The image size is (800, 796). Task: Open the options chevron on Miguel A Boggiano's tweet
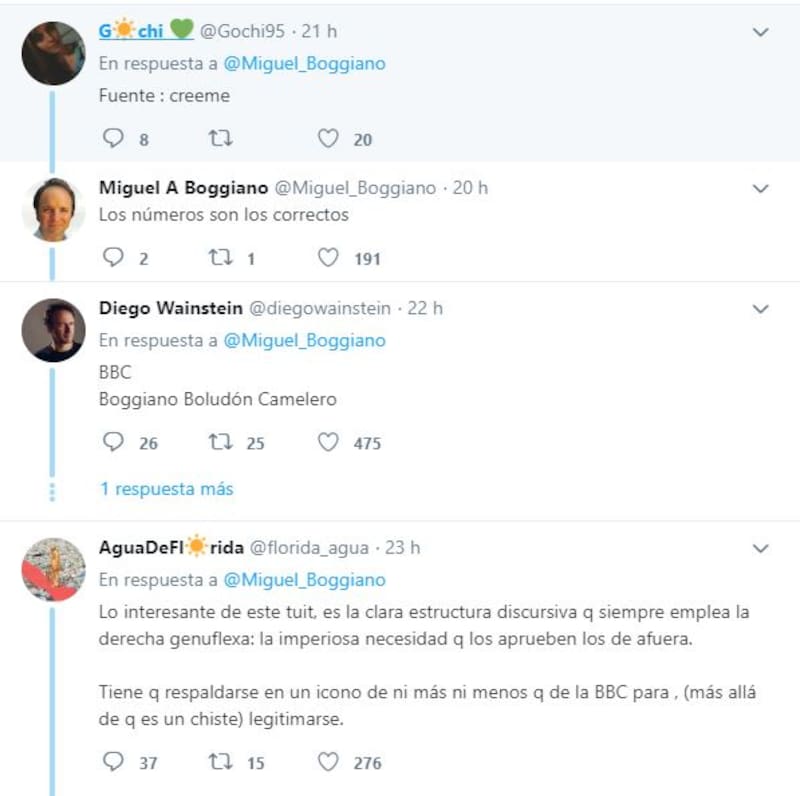pyautogui.click(x=760, y=189)
